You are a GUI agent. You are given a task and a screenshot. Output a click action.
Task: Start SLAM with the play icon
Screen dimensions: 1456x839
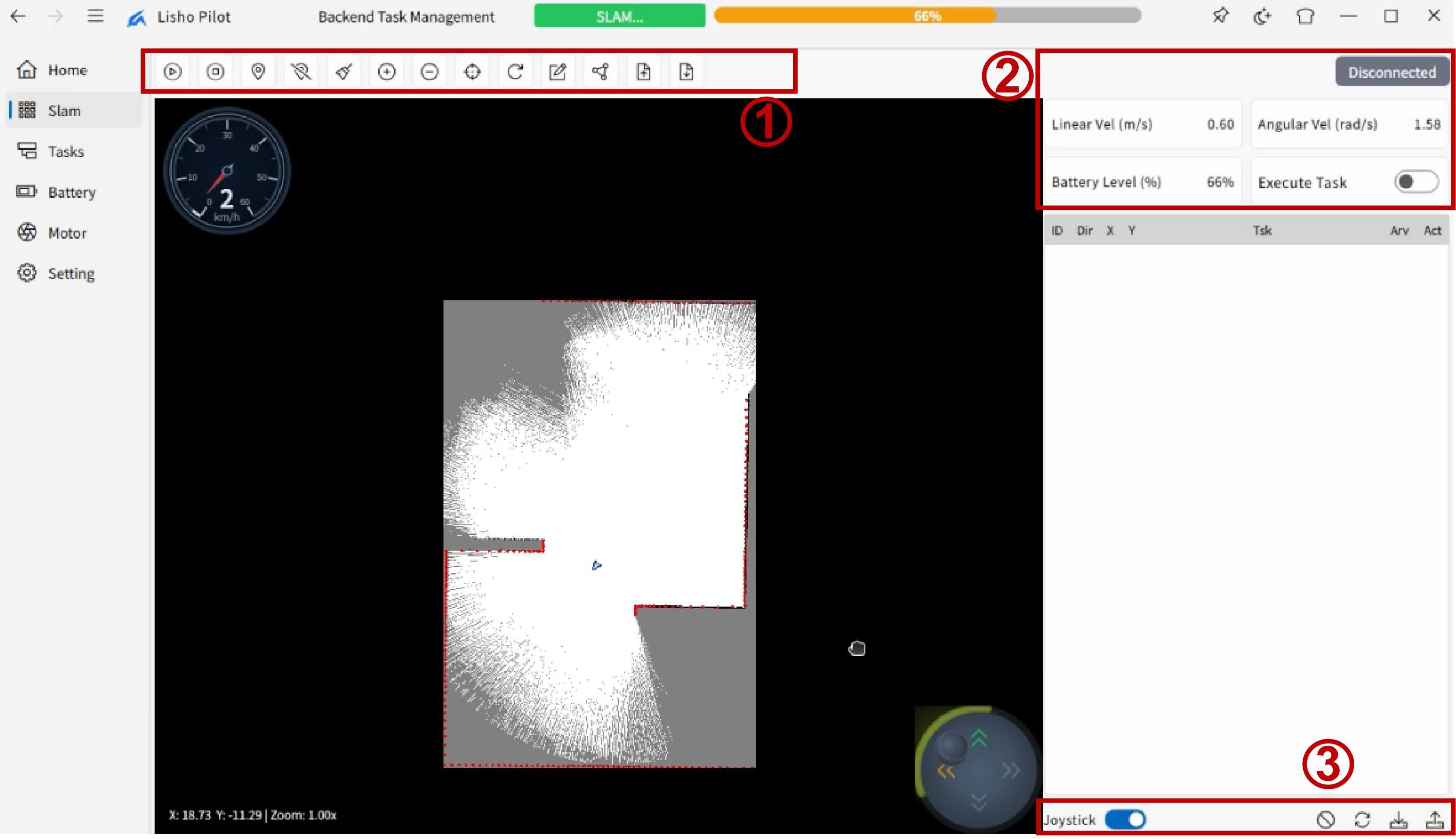coord(172,71)
